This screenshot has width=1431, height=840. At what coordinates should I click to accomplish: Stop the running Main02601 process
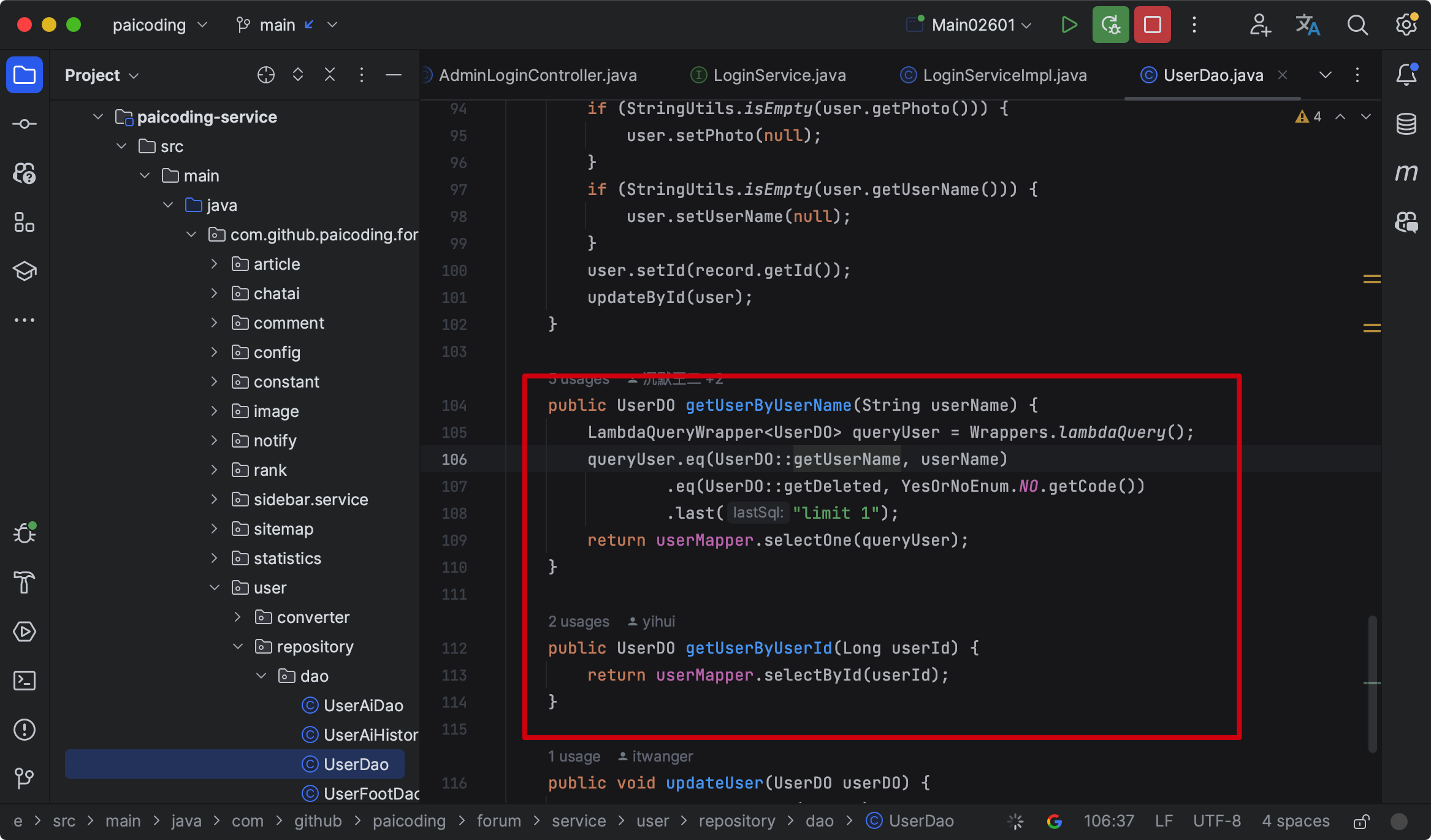tap(1152, 25)
